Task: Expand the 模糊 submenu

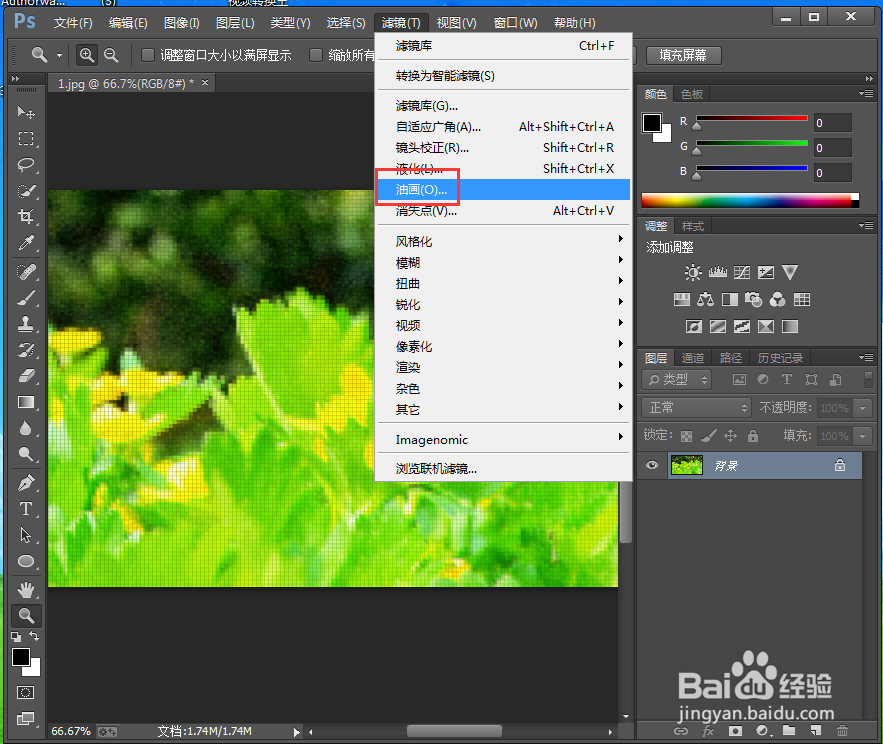Action: pos(503,262)
